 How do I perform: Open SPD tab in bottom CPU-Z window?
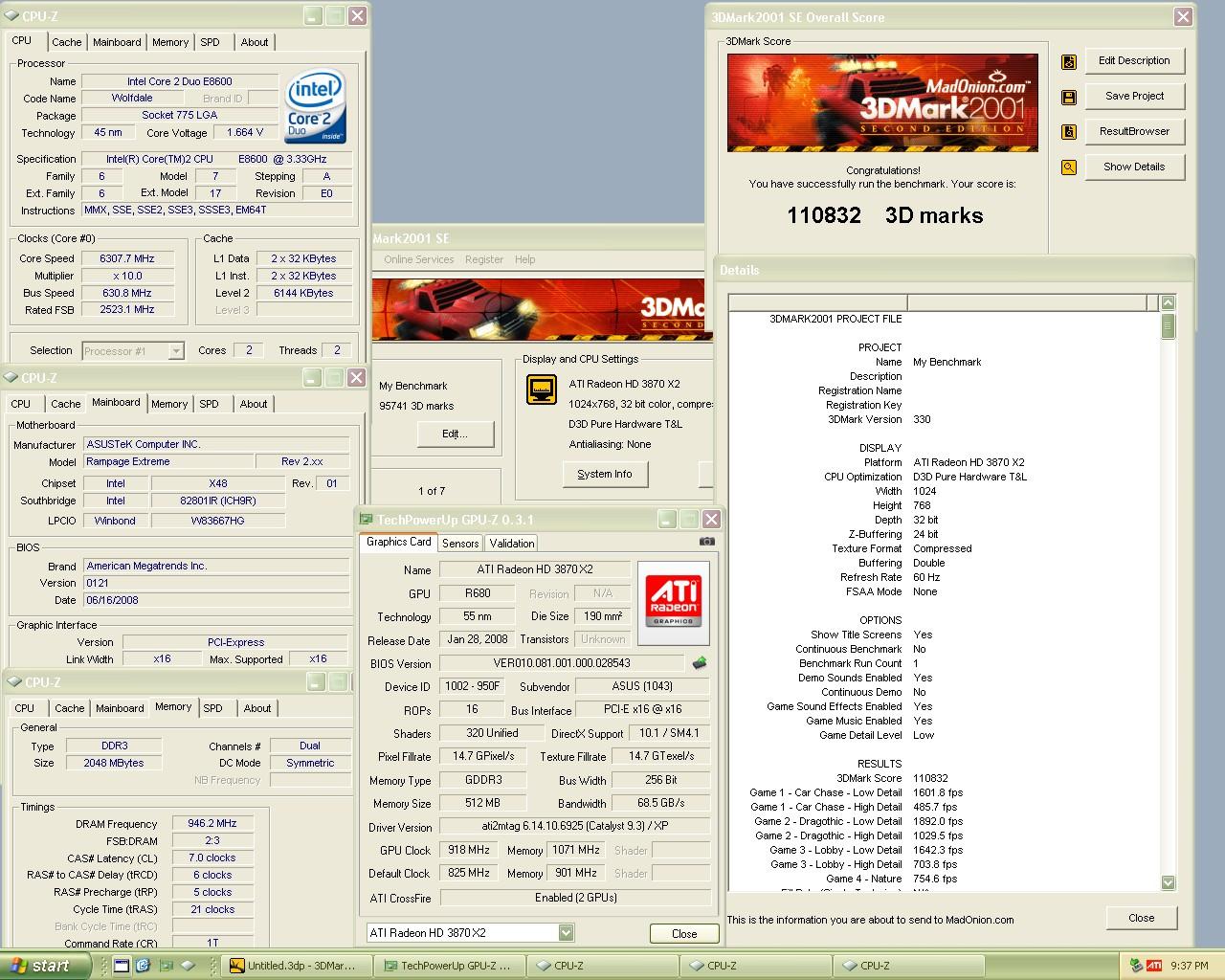click(213, 708)
